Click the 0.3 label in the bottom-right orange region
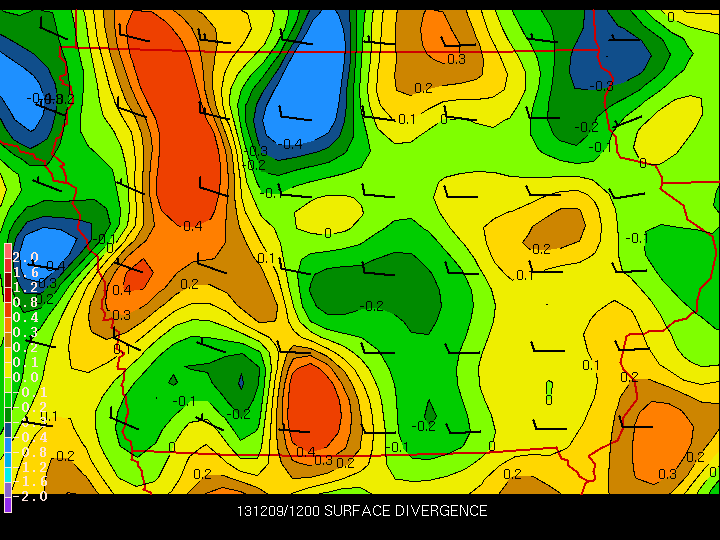 [x=667, y=473]
